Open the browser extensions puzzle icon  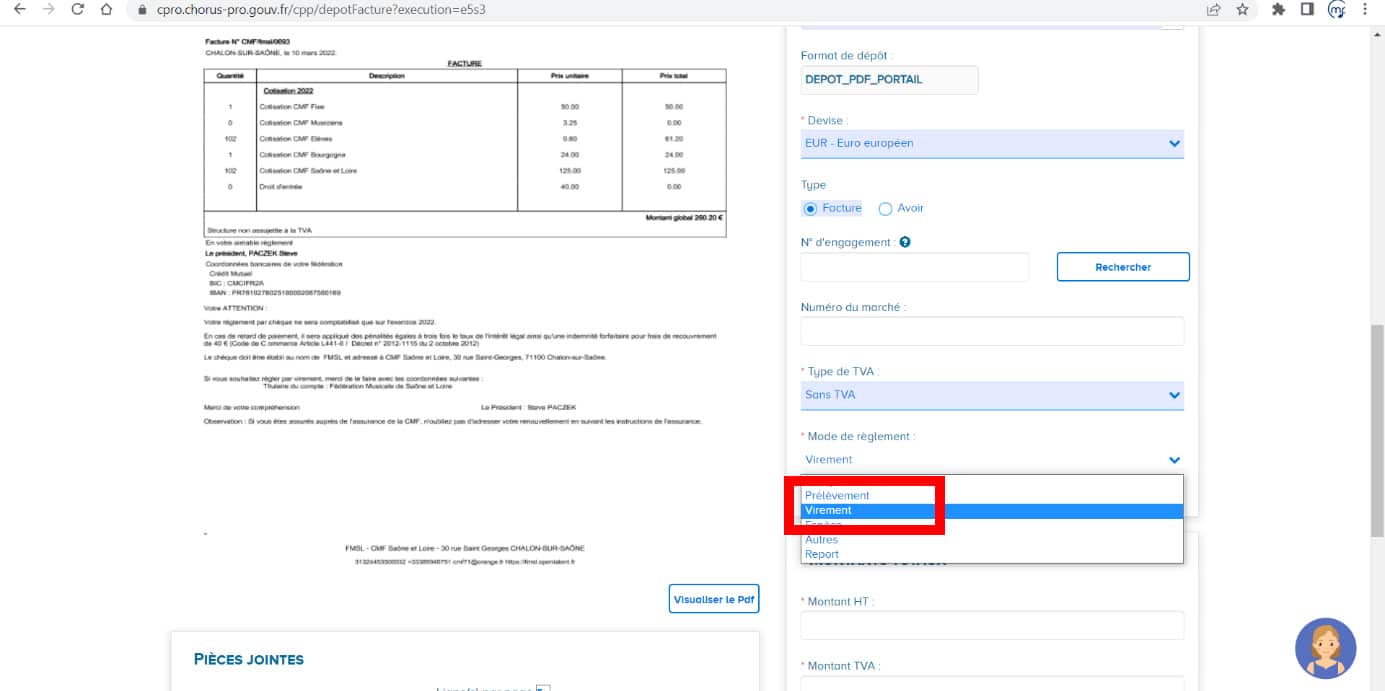click(1278, 10)
